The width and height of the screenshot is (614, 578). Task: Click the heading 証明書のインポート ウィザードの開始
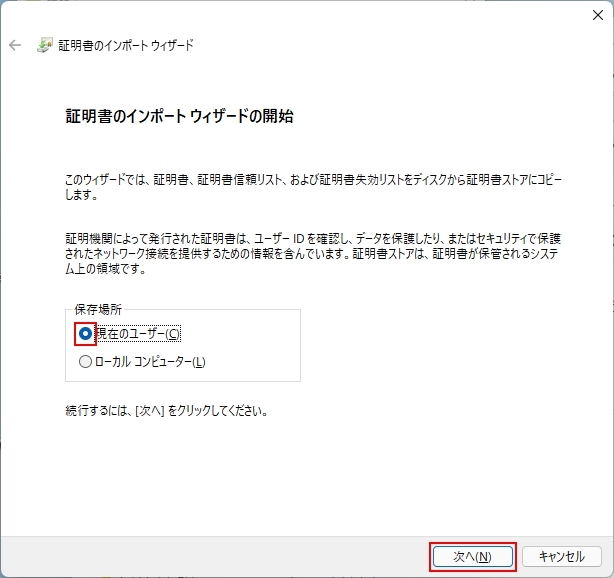point(179,117)
